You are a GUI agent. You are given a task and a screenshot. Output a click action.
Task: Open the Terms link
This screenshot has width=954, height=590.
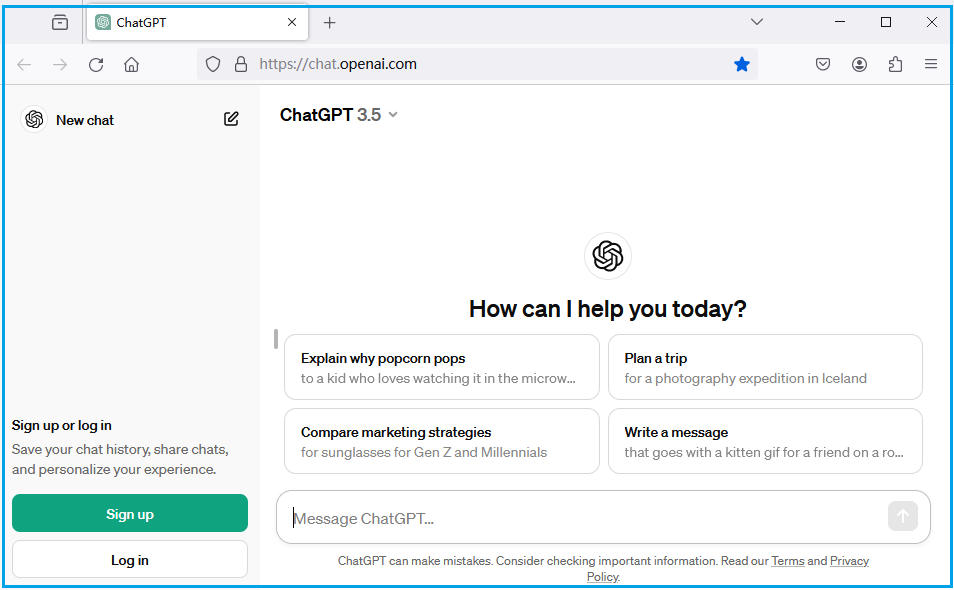point(788,561)
